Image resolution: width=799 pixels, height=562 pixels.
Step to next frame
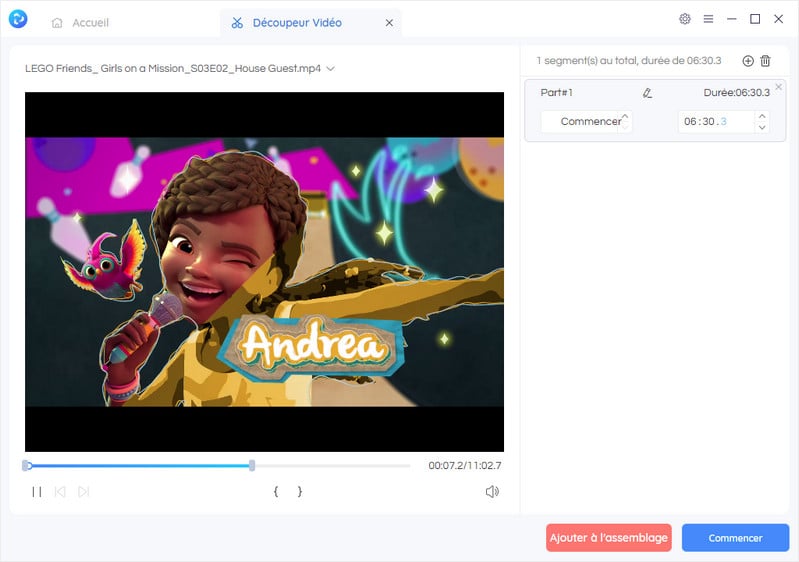click(84, 492)
